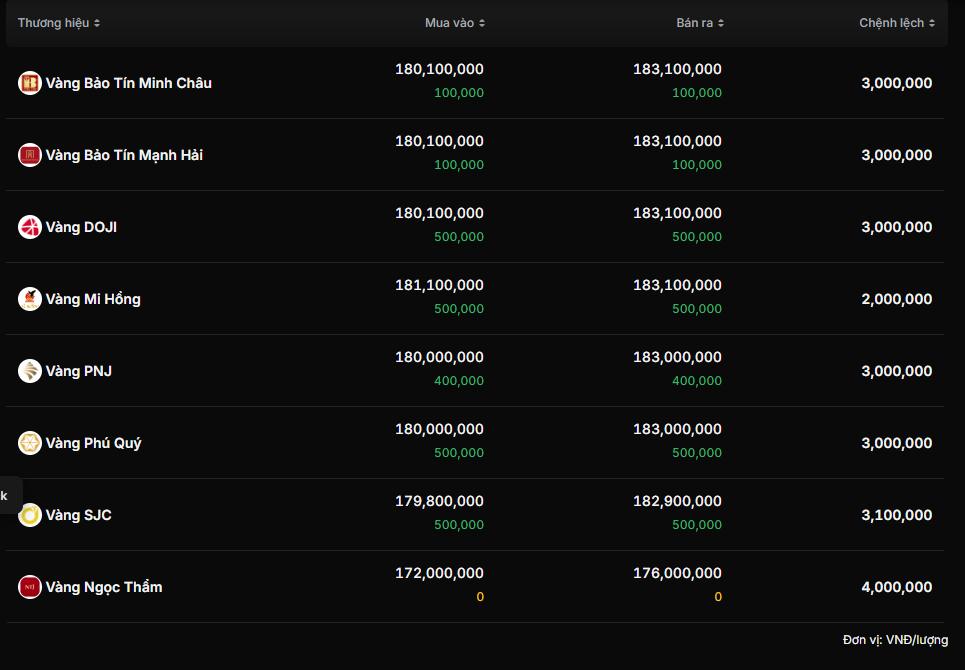Click the left edge side tab
Viewport: 965px width, 670px height.
click(8, 495)
